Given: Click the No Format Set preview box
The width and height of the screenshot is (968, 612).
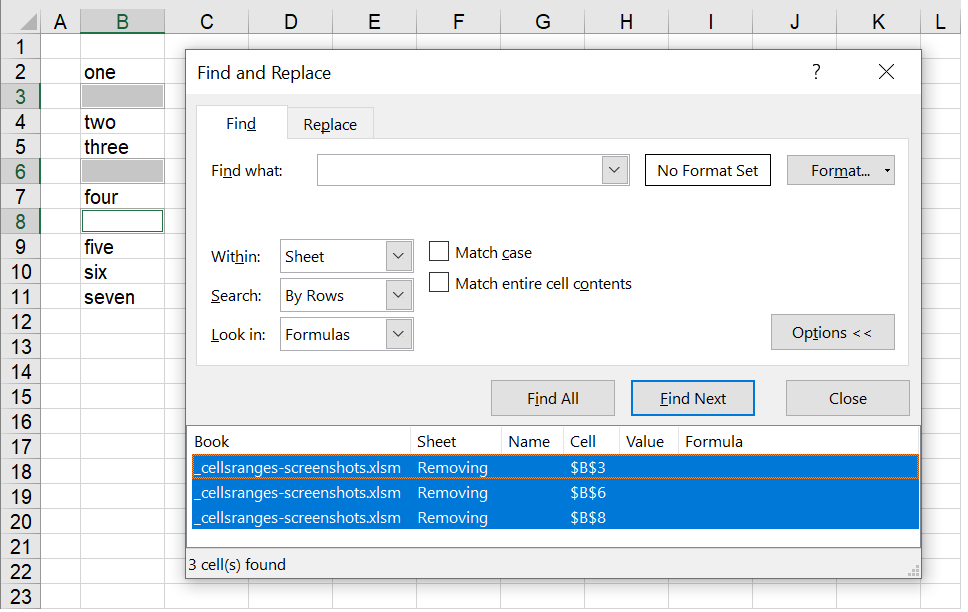Looking at the screenshot, I should tap(707, 170).
